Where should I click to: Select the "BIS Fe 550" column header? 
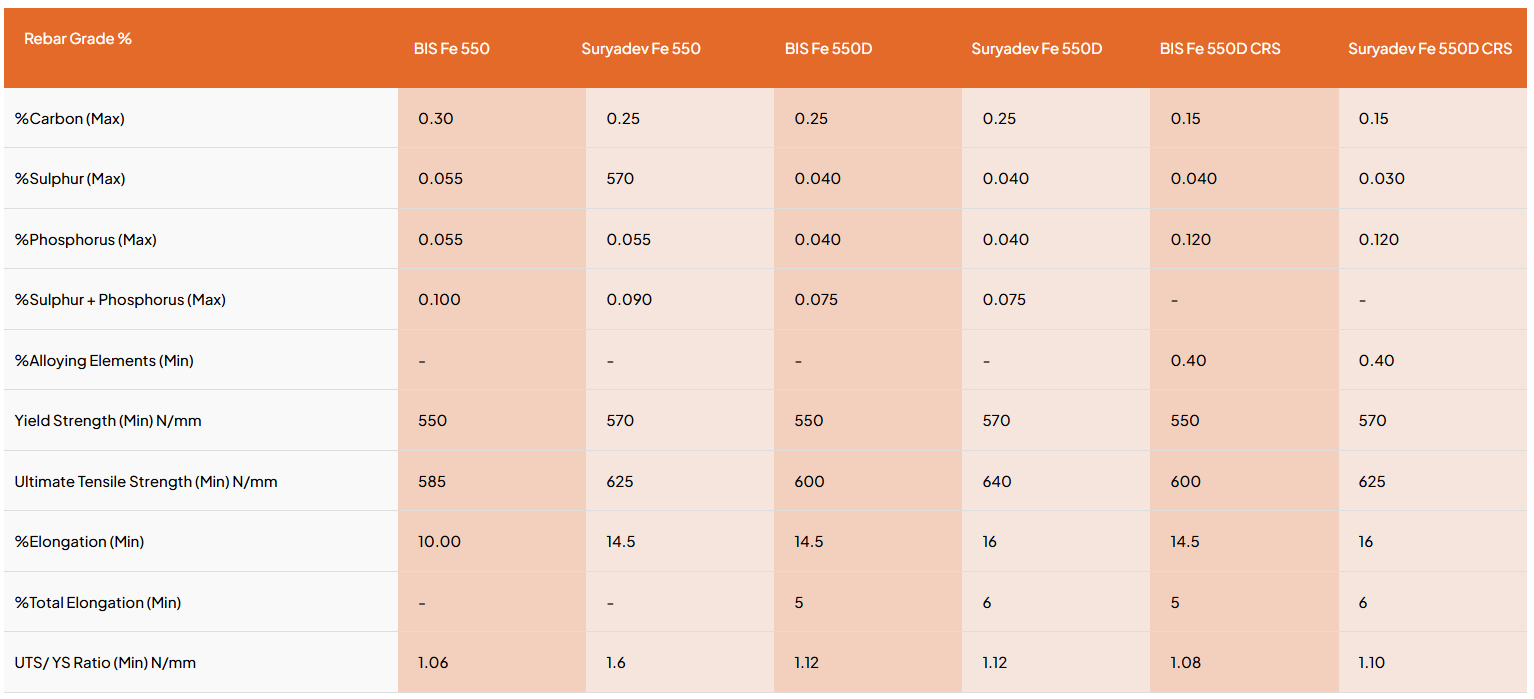[x=452, y=49]
